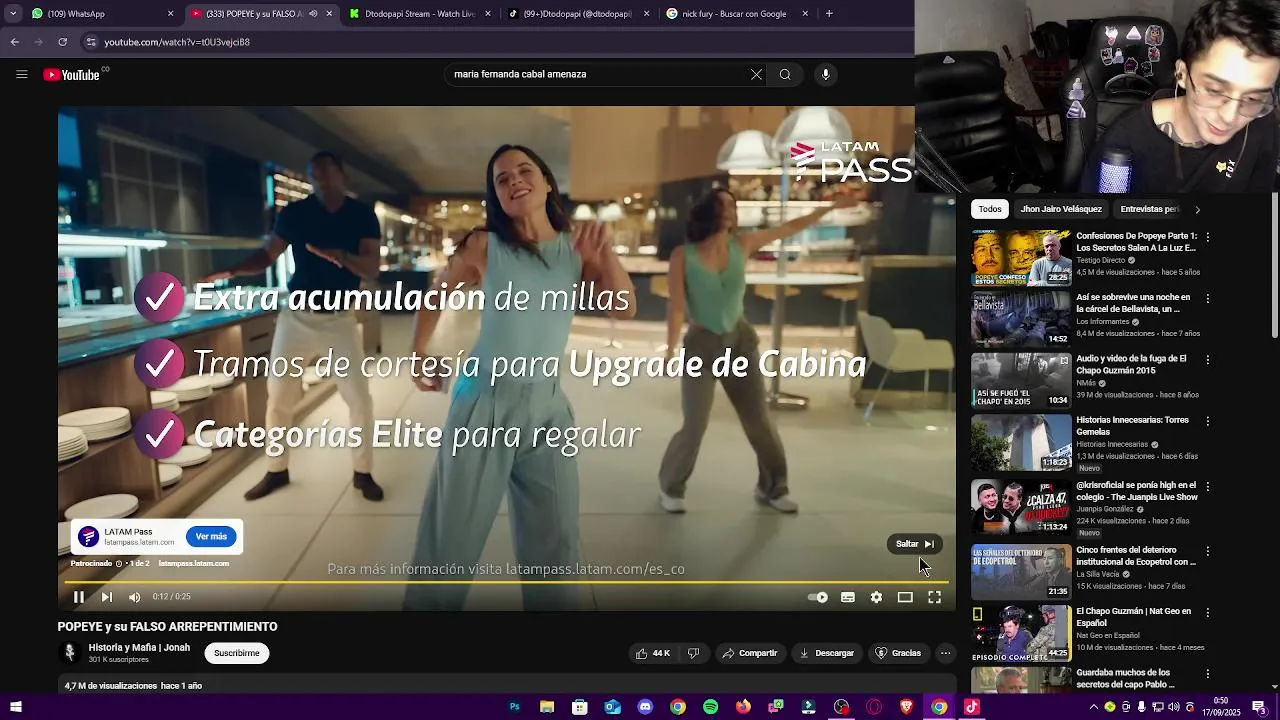Toggle the autoplay switch in the player
The image size is (1280, 720).
(x=818, y=597)
